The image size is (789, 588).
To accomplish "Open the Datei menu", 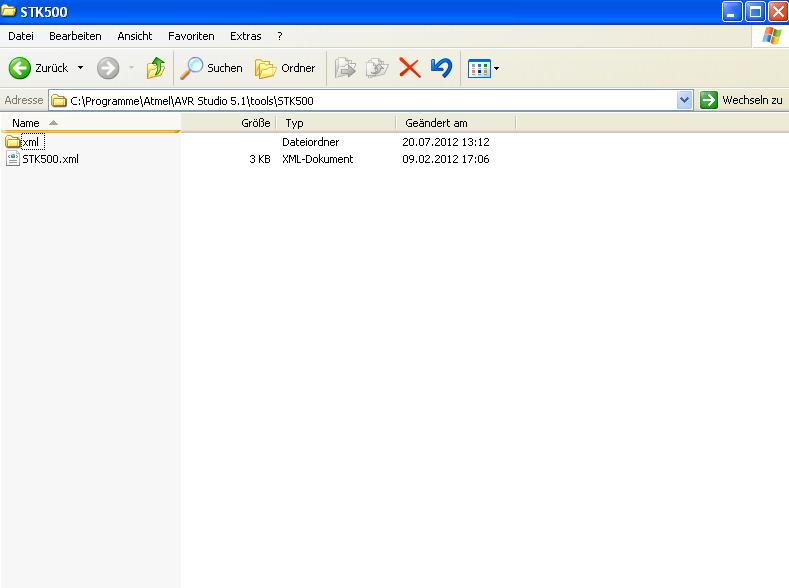I will coord(21,36).
